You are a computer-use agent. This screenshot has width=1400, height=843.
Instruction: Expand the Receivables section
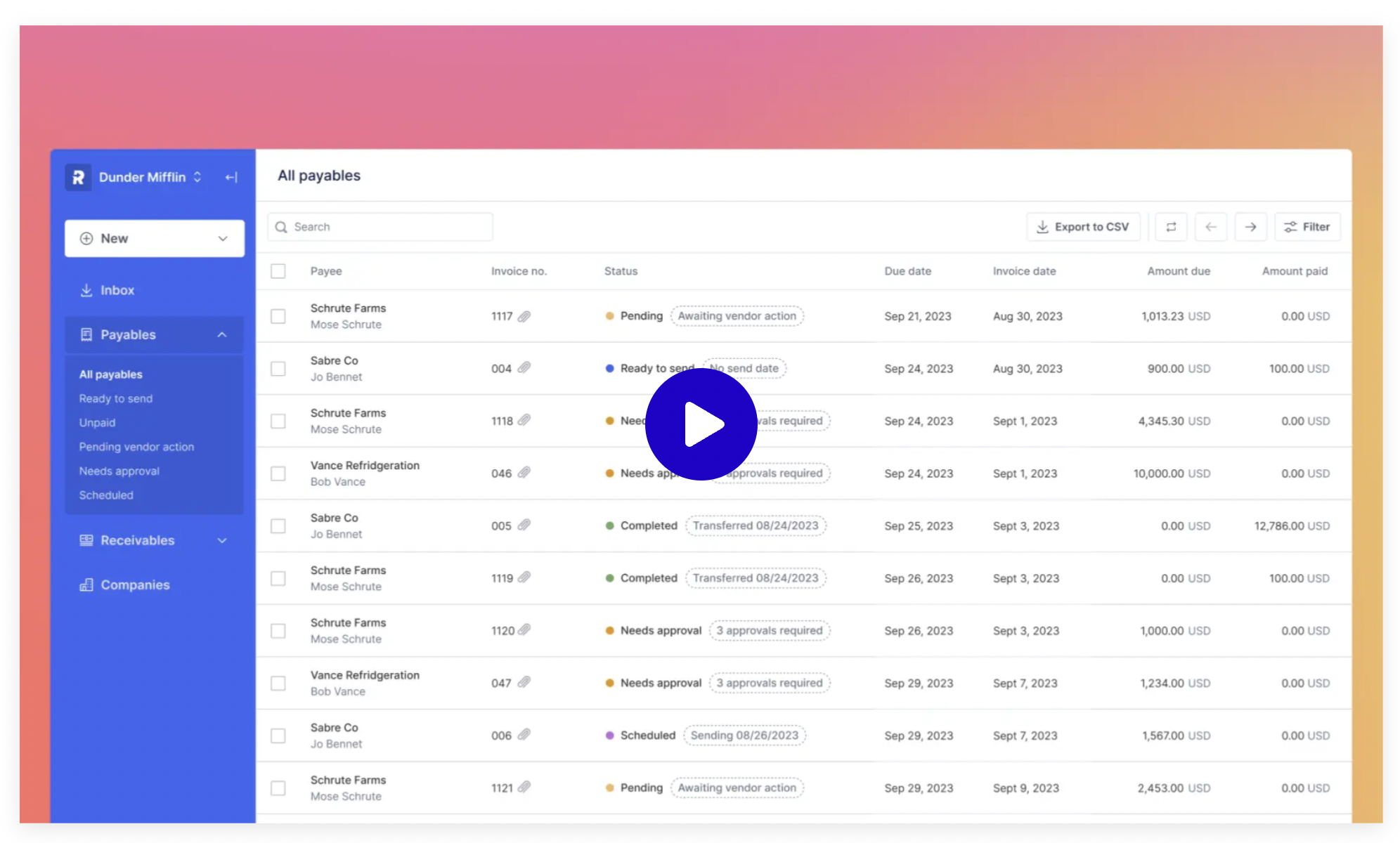tap(222, 540)
